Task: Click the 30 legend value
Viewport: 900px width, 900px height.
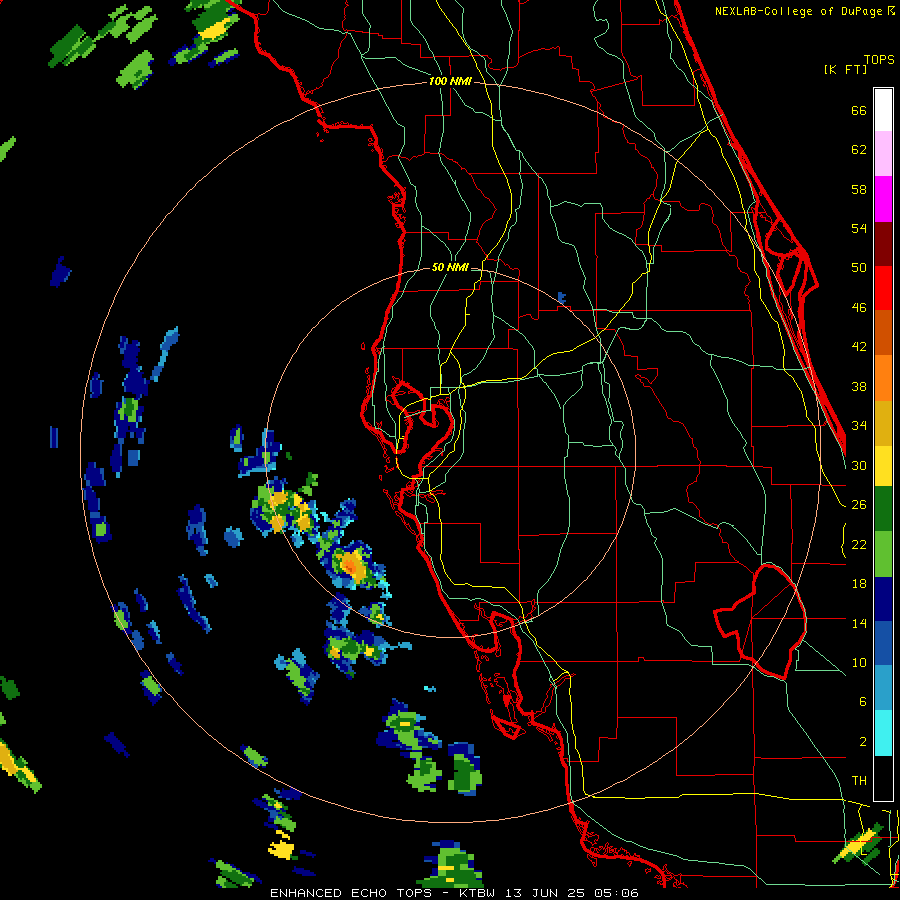Action: 859,465
